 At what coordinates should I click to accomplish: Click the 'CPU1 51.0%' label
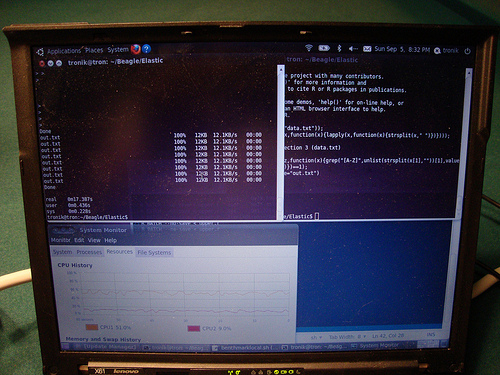(x=115, y=327)
